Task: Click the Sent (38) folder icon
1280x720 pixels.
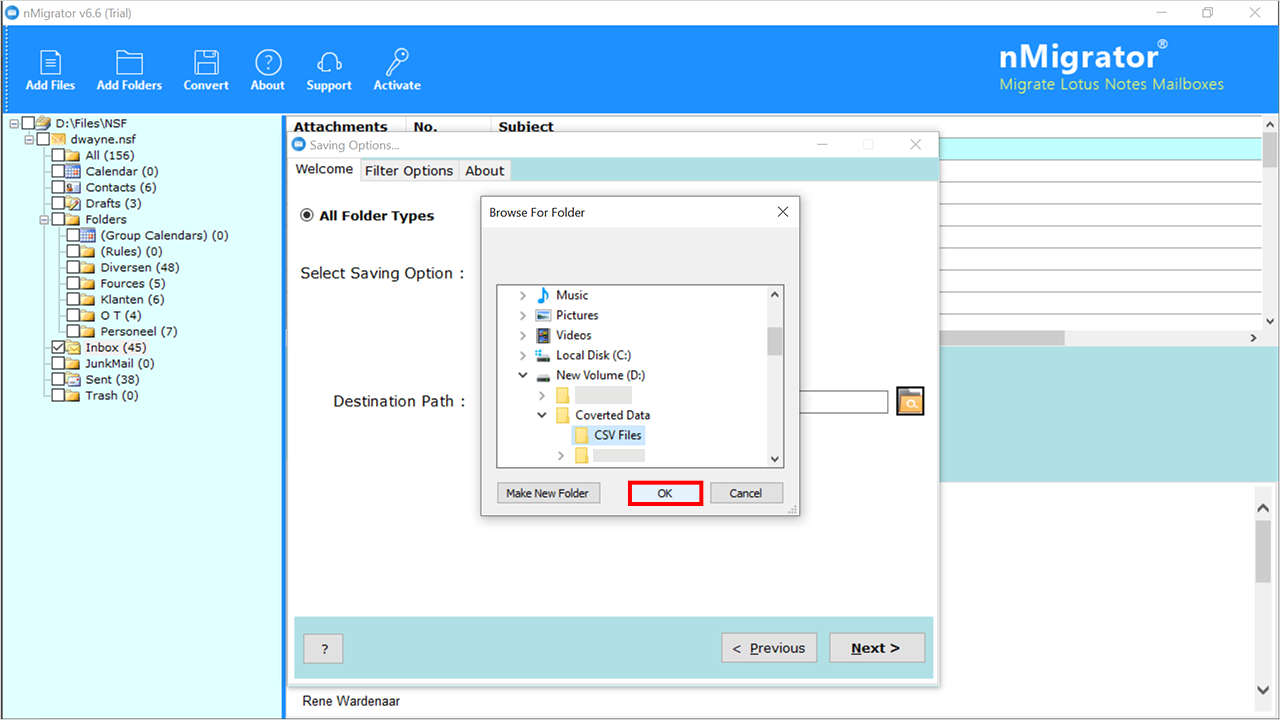Action: point(73,379)
